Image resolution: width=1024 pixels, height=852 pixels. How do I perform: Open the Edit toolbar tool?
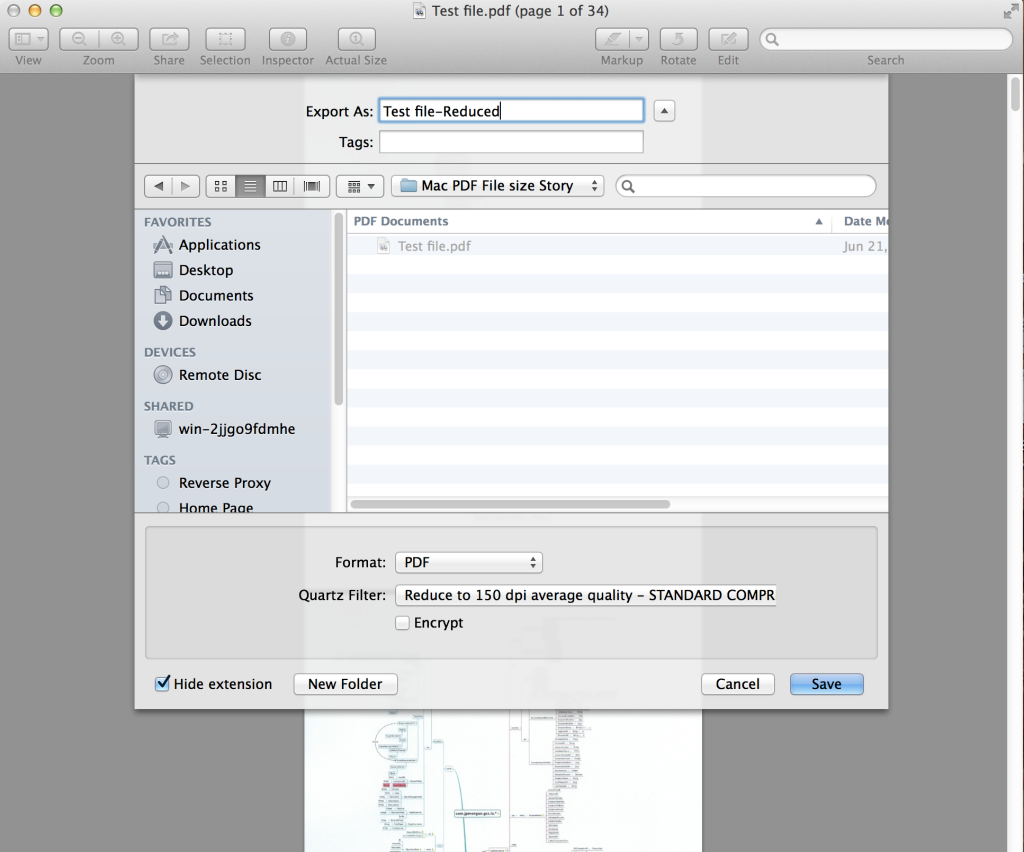[727, 40]
